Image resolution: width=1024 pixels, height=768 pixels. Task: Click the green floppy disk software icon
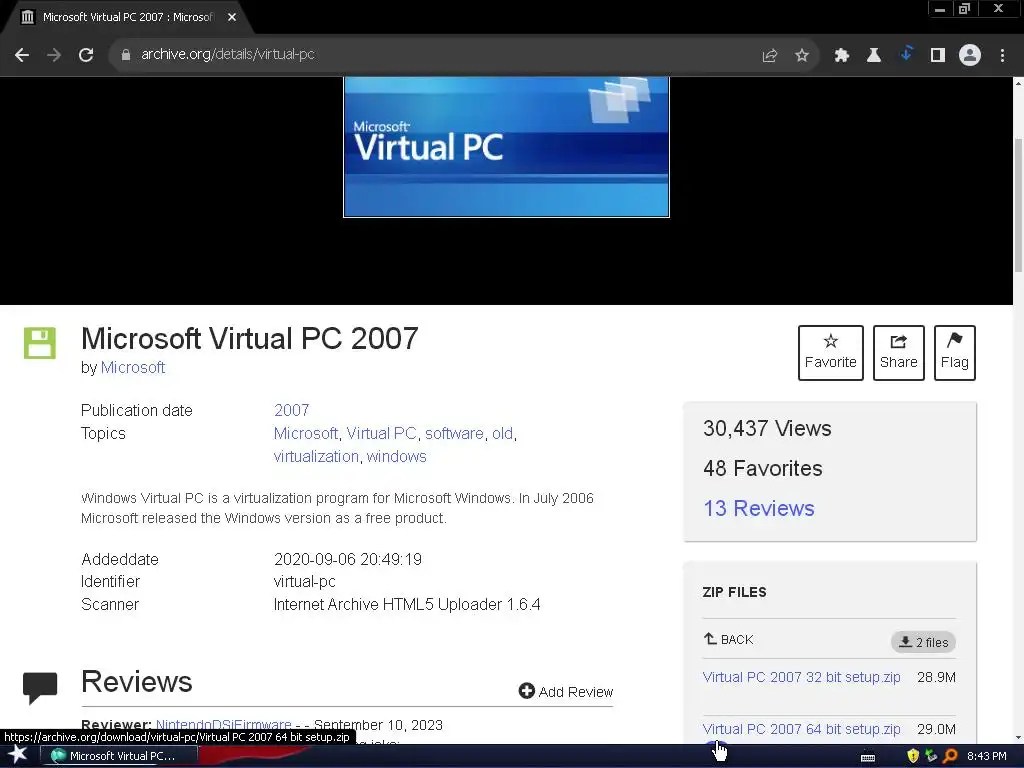coord(40,343)
